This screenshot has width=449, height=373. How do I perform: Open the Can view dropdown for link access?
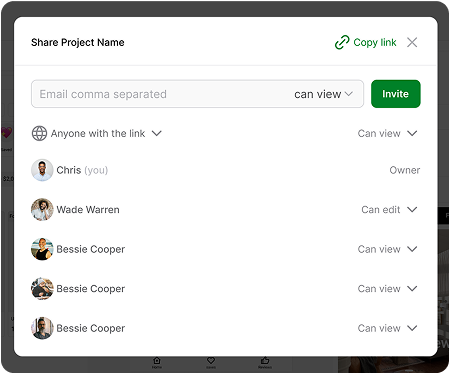point(387,133)
